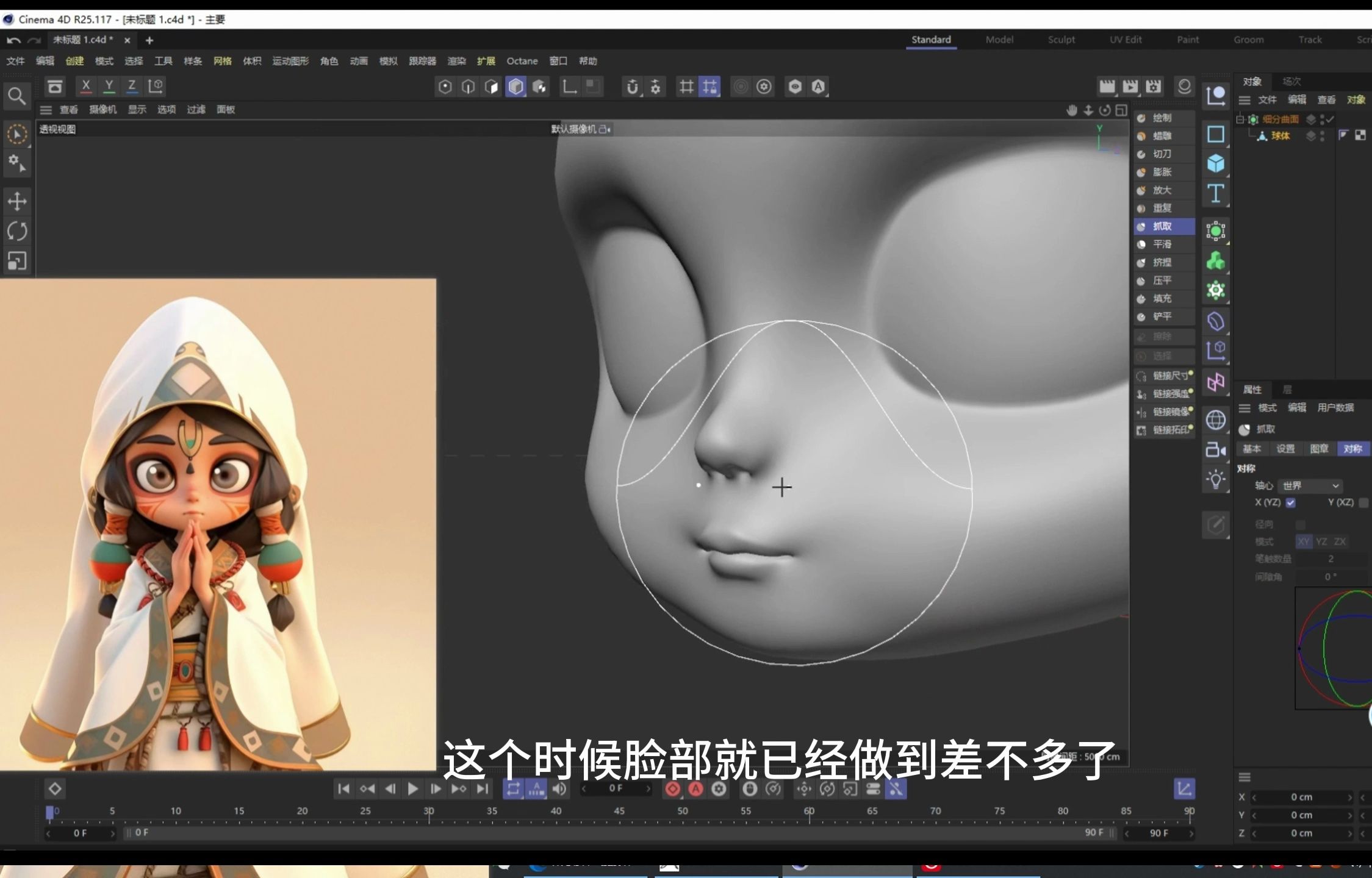Increase X coordinate with right arrow

[1350, 798]
